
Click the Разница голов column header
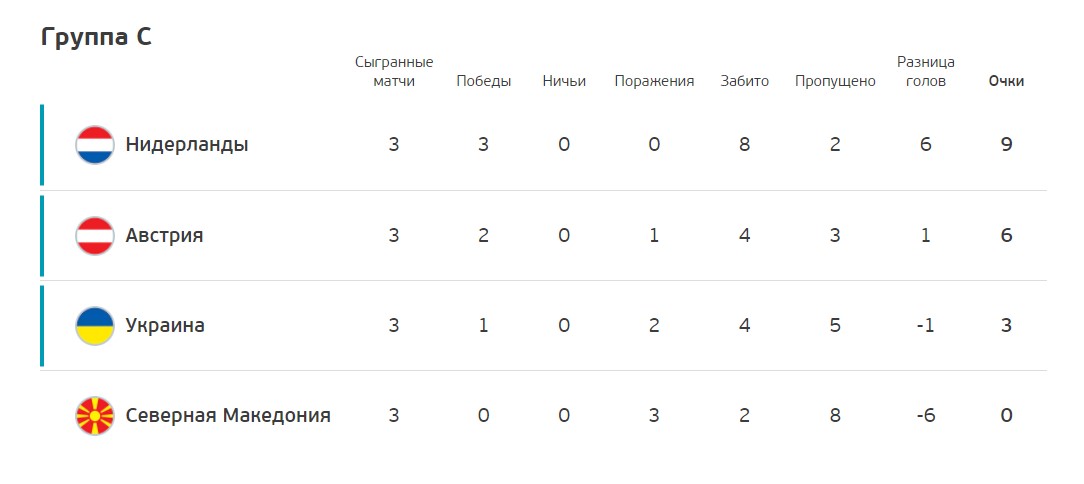pos(926,72)
